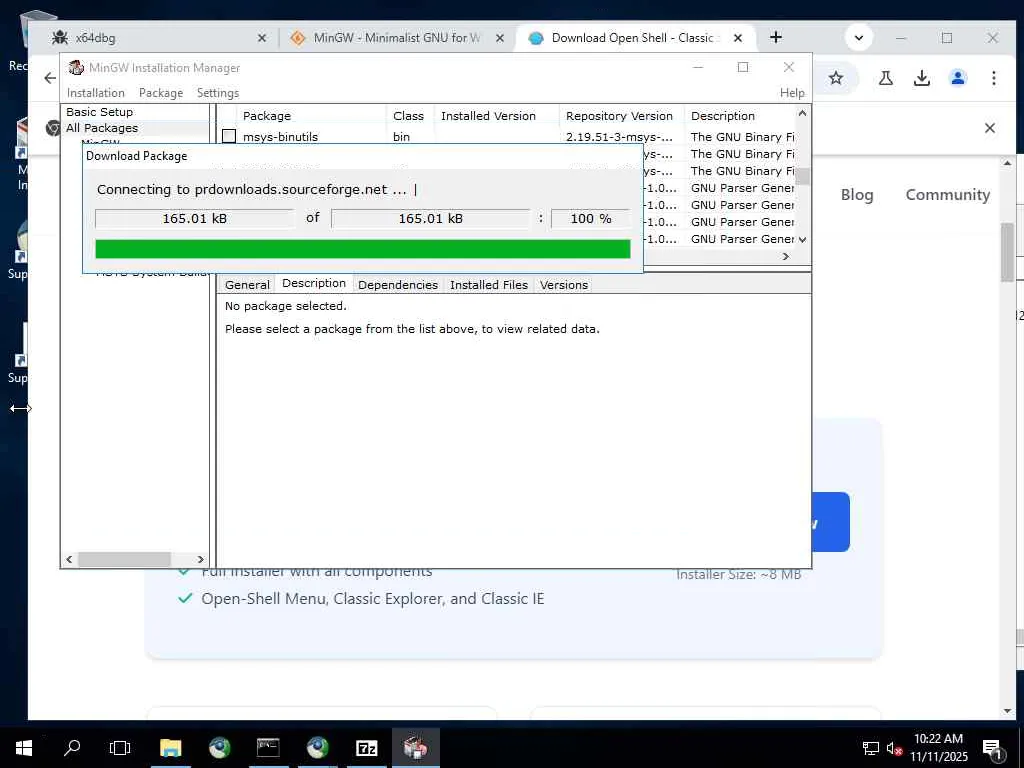Click the package list scroll-up arrow

[803, 113]
